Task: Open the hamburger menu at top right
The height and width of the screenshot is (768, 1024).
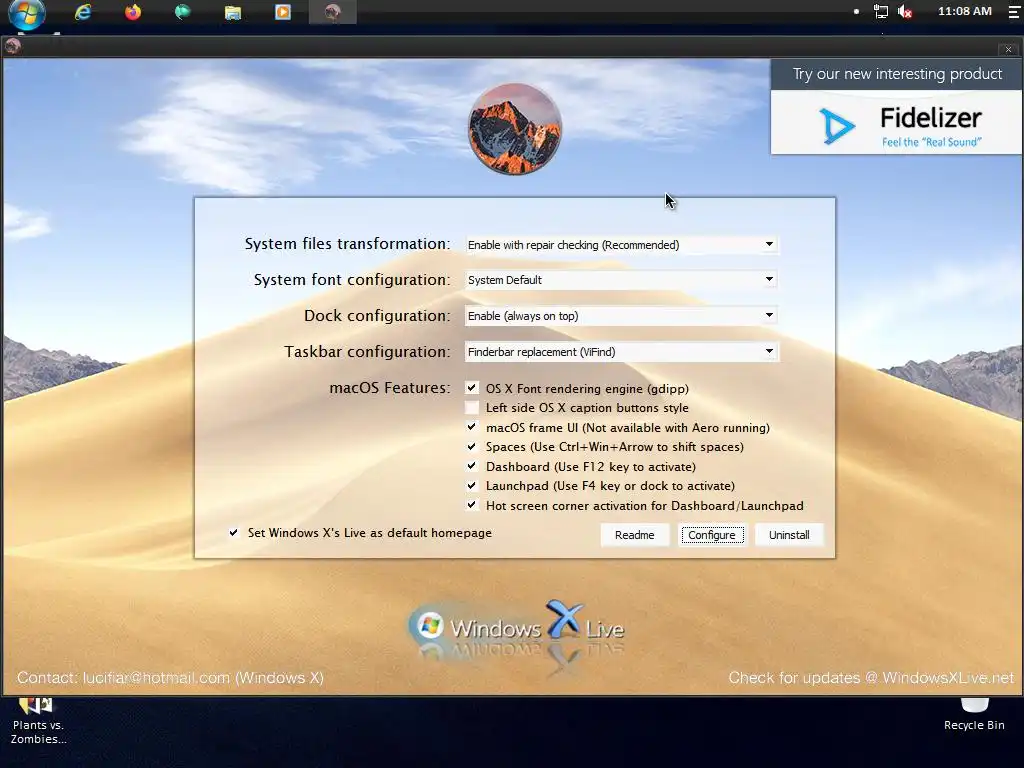Action: pyautogui.click(x=1014, y=12)
